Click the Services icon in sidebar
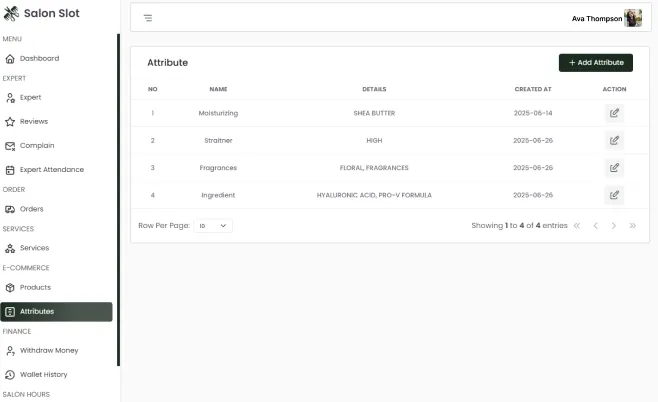Viewport: 658px width, 402px height. tap(10, 248)
